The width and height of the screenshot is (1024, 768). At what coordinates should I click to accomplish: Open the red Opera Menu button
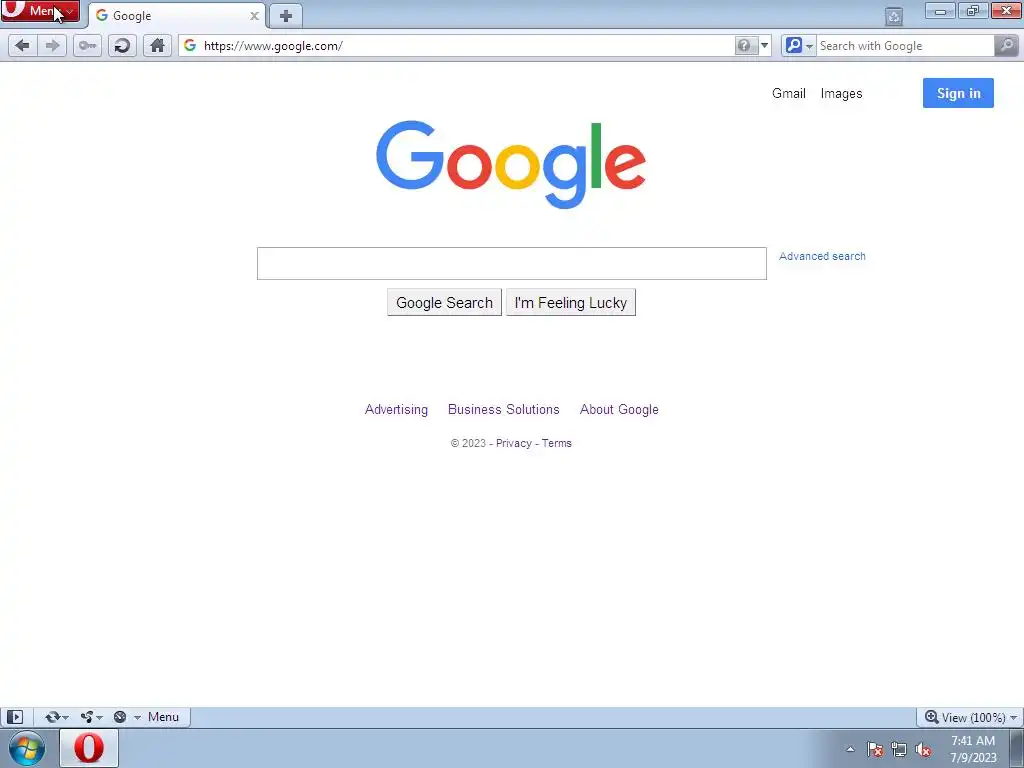tap(40, 11)
